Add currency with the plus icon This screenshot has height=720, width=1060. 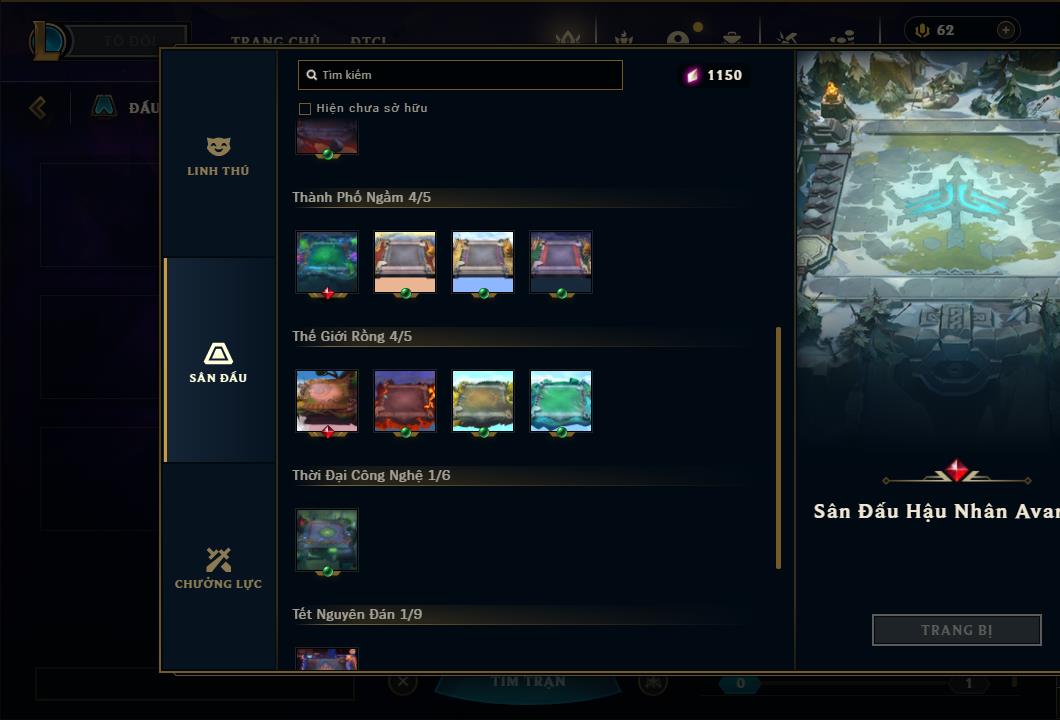point(1006,30)
